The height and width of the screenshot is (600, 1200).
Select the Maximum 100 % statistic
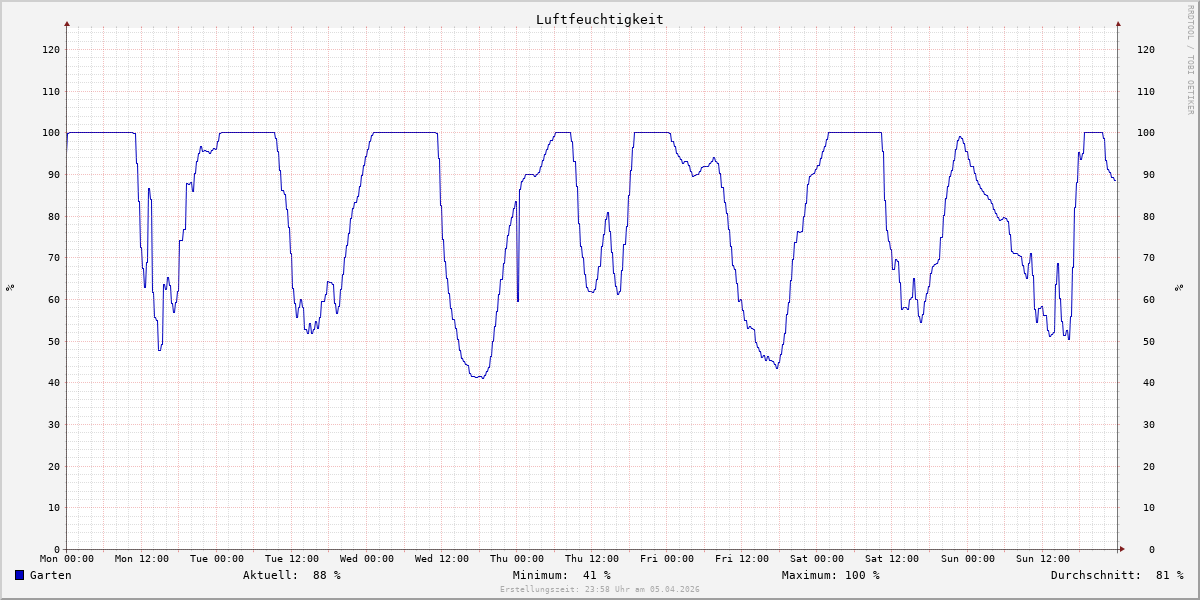[x=830, y=575]
